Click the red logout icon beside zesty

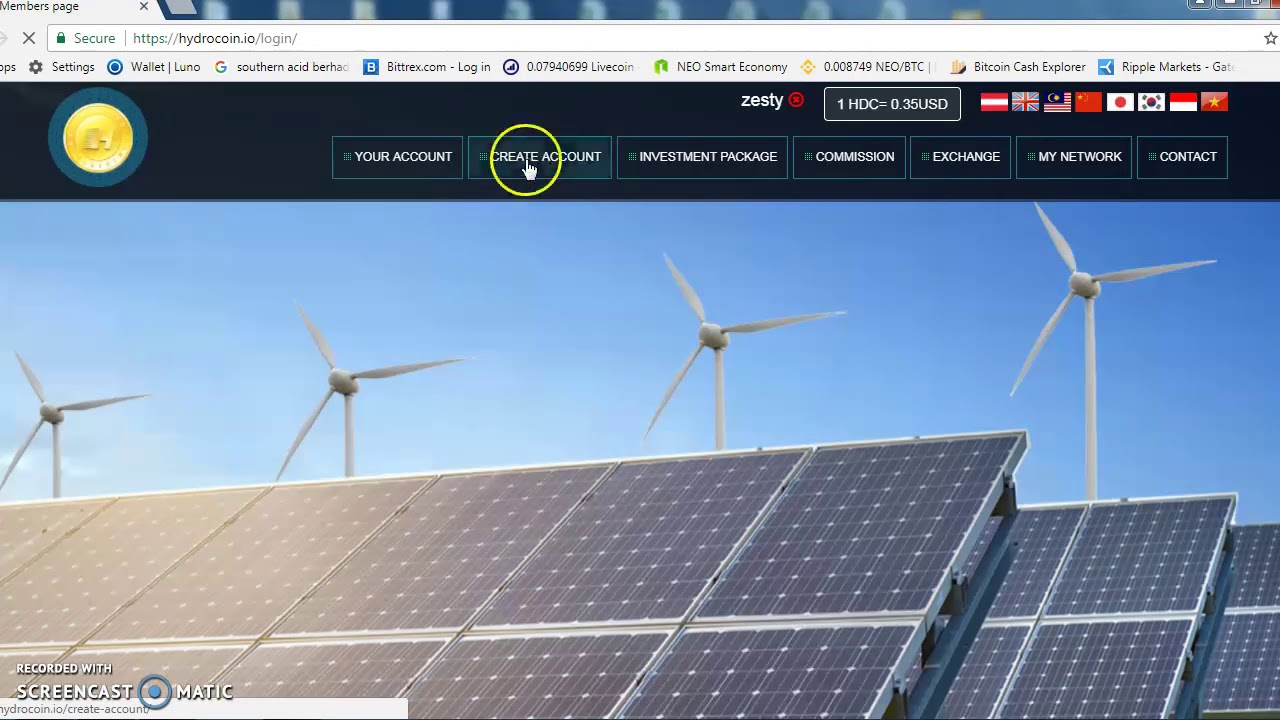pyautogui.click(x=796, y=100)
